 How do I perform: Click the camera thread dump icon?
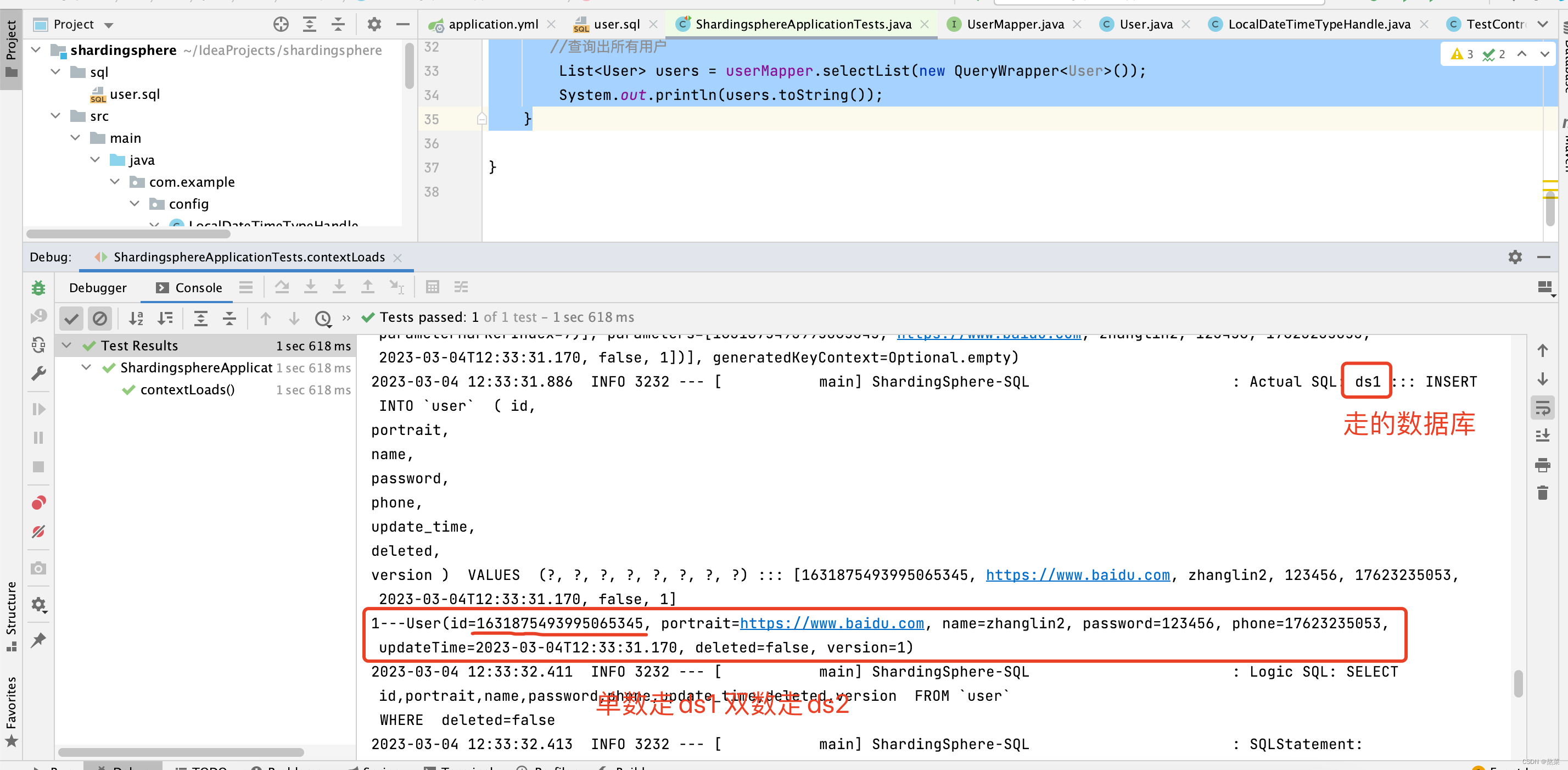(x=38, y=568)
